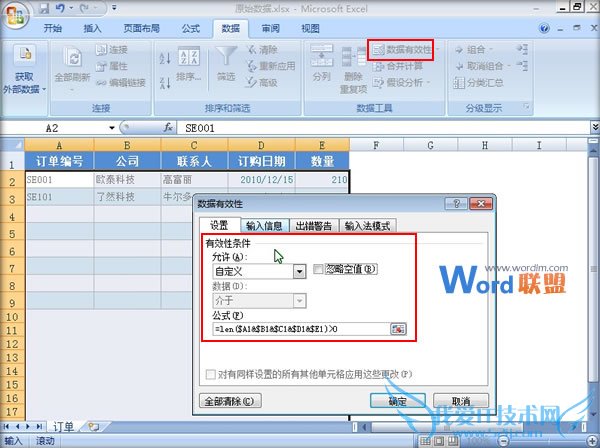
Task: Reapply filter (重新应用)
Action: [271, 66]
